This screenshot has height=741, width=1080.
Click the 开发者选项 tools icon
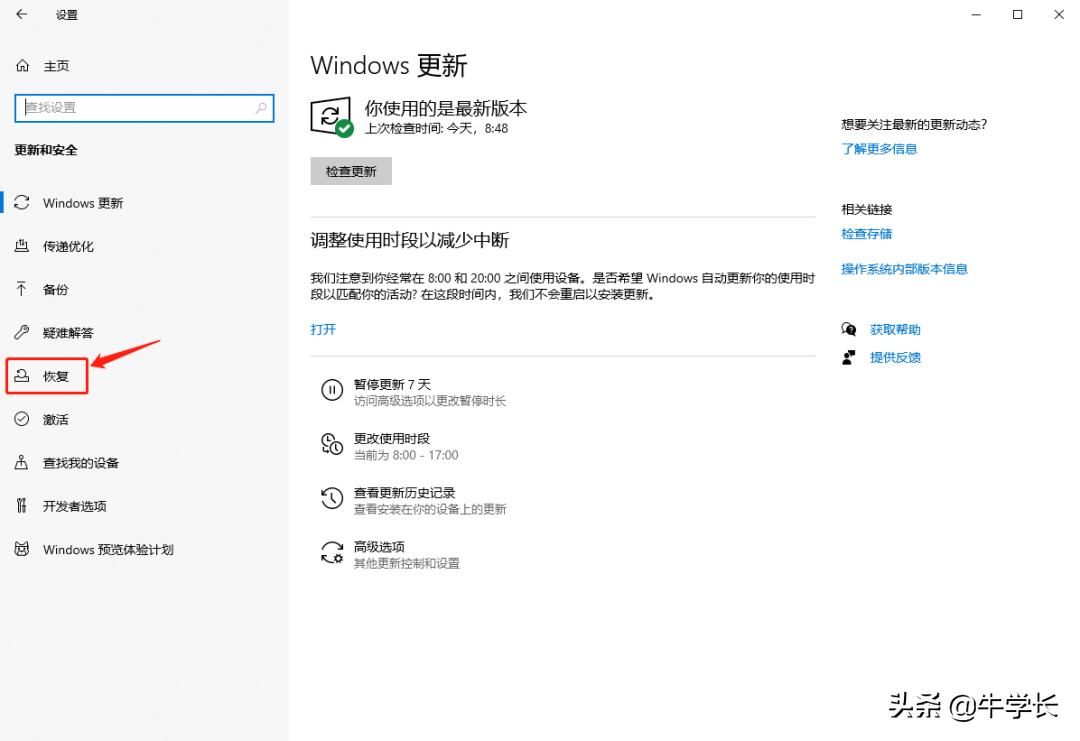(22, 505)
